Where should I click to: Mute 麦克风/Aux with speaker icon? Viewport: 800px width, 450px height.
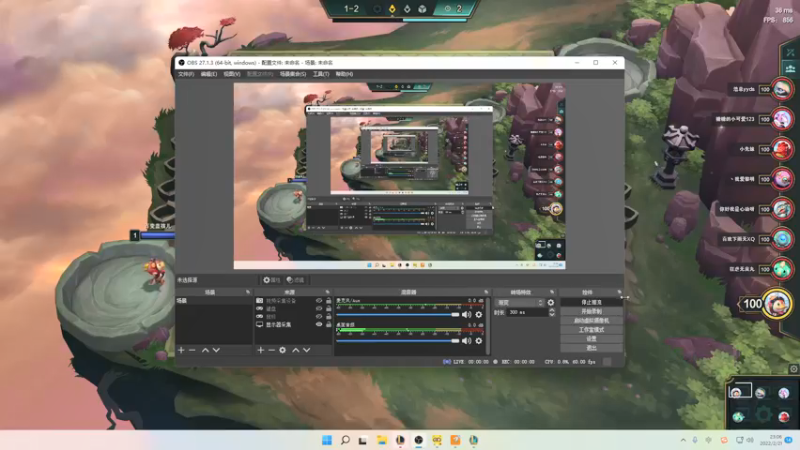[x=466, y=315]
